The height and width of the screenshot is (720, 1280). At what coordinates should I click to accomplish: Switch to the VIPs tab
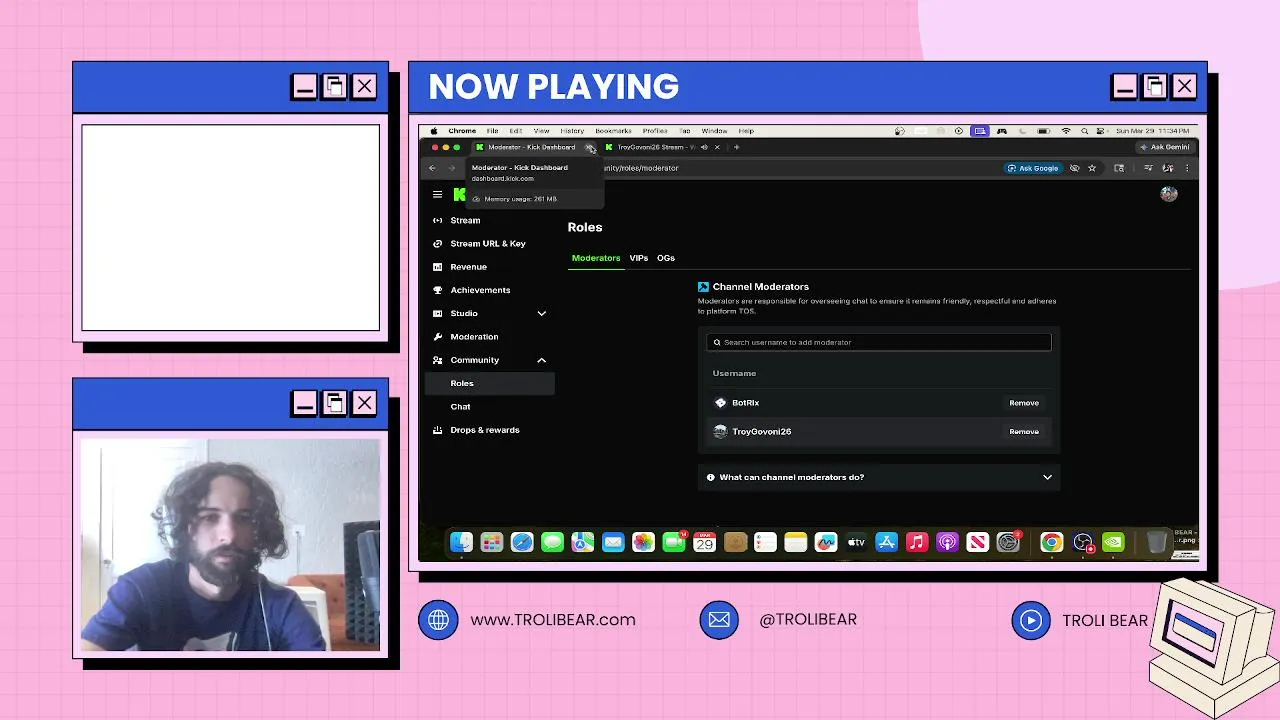pyautogui.click(x=639, y=258)
